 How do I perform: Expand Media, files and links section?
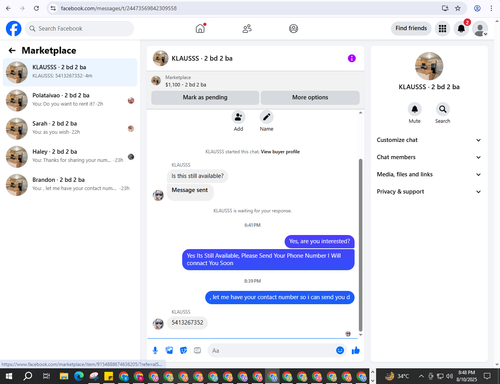(x=429, y=174)
